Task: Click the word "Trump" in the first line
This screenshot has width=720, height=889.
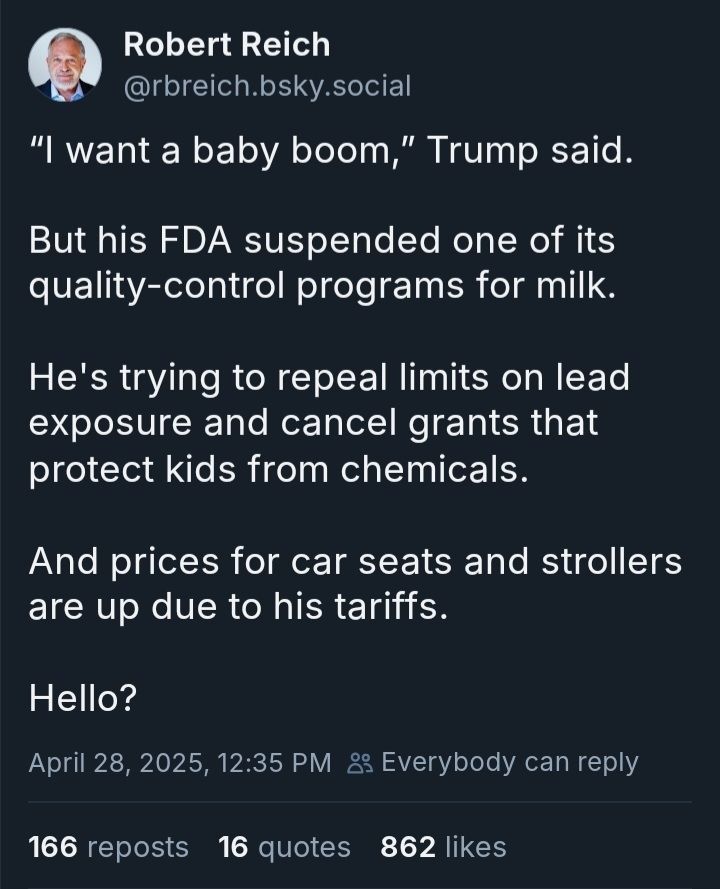Action: point(482,151)
